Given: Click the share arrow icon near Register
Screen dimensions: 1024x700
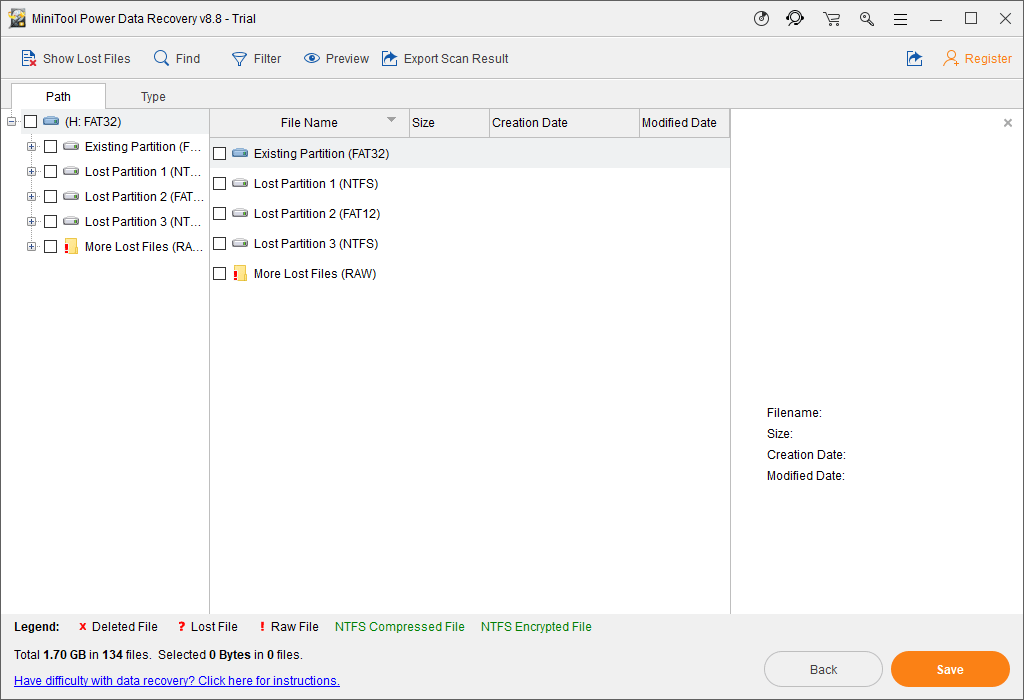Looking at the screenshot, I should 914,59.
